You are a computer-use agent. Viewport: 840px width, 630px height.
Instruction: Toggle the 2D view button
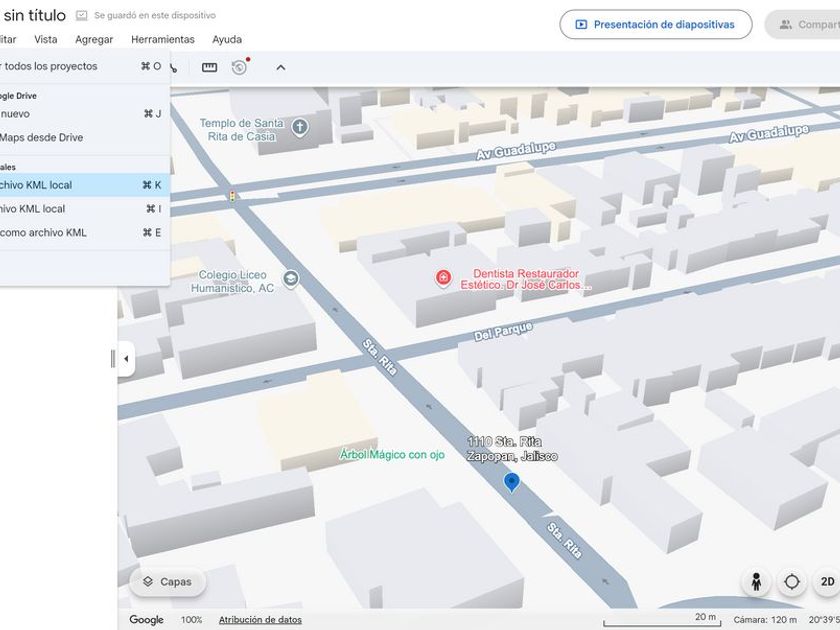click(x=827, y=582)
